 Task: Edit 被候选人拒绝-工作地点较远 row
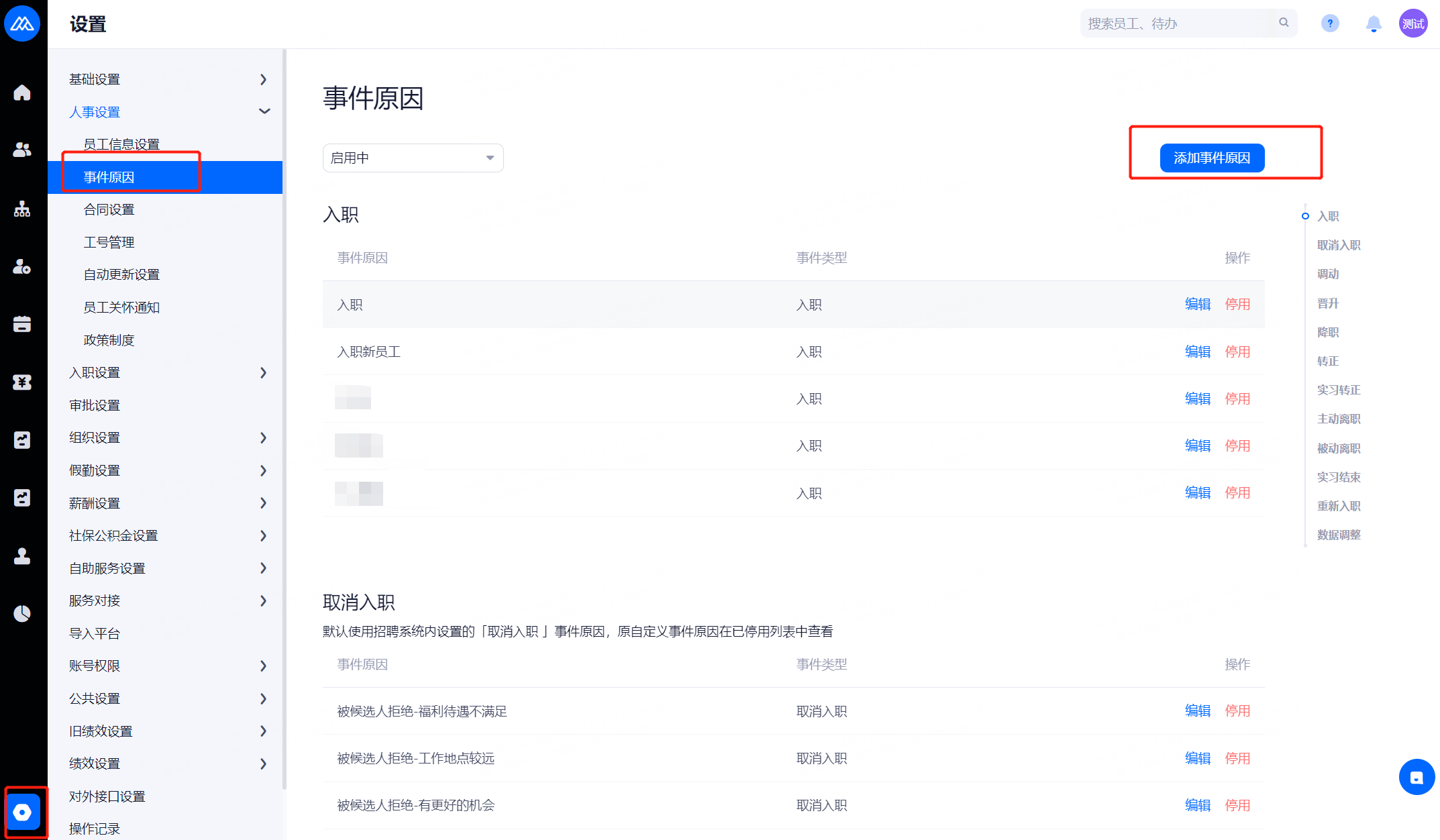1198,758
